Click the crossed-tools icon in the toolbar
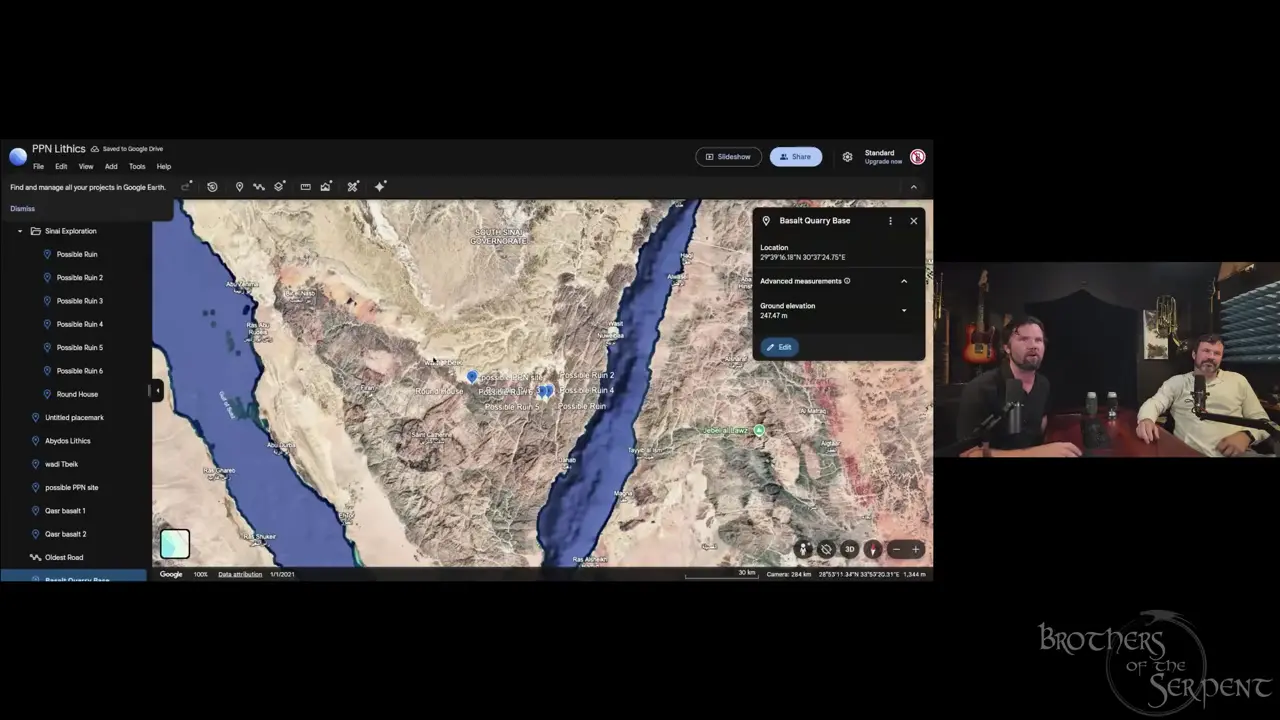The image size is (1280, 720). coord(353,186)
